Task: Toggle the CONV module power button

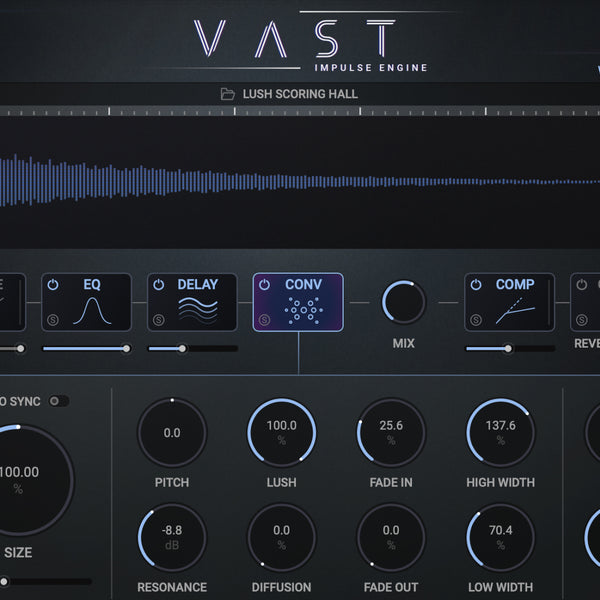Action: pyautogui.click(x=264, y=285)
